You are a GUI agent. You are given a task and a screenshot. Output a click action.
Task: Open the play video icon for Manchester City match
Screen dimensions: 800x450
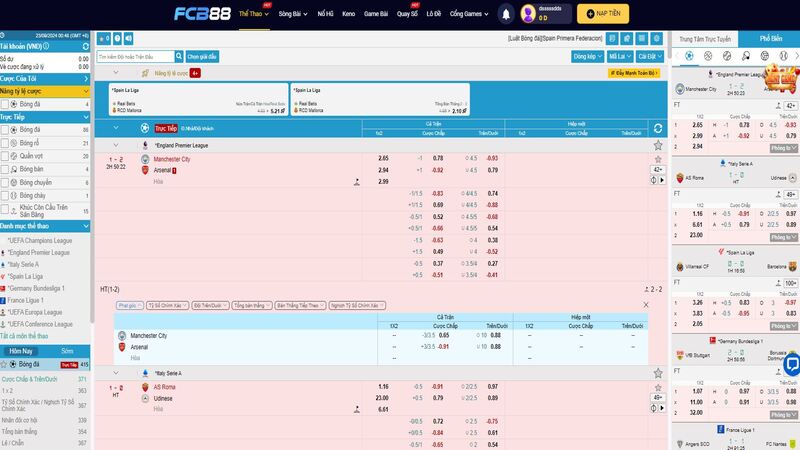[x=662, y=180]
